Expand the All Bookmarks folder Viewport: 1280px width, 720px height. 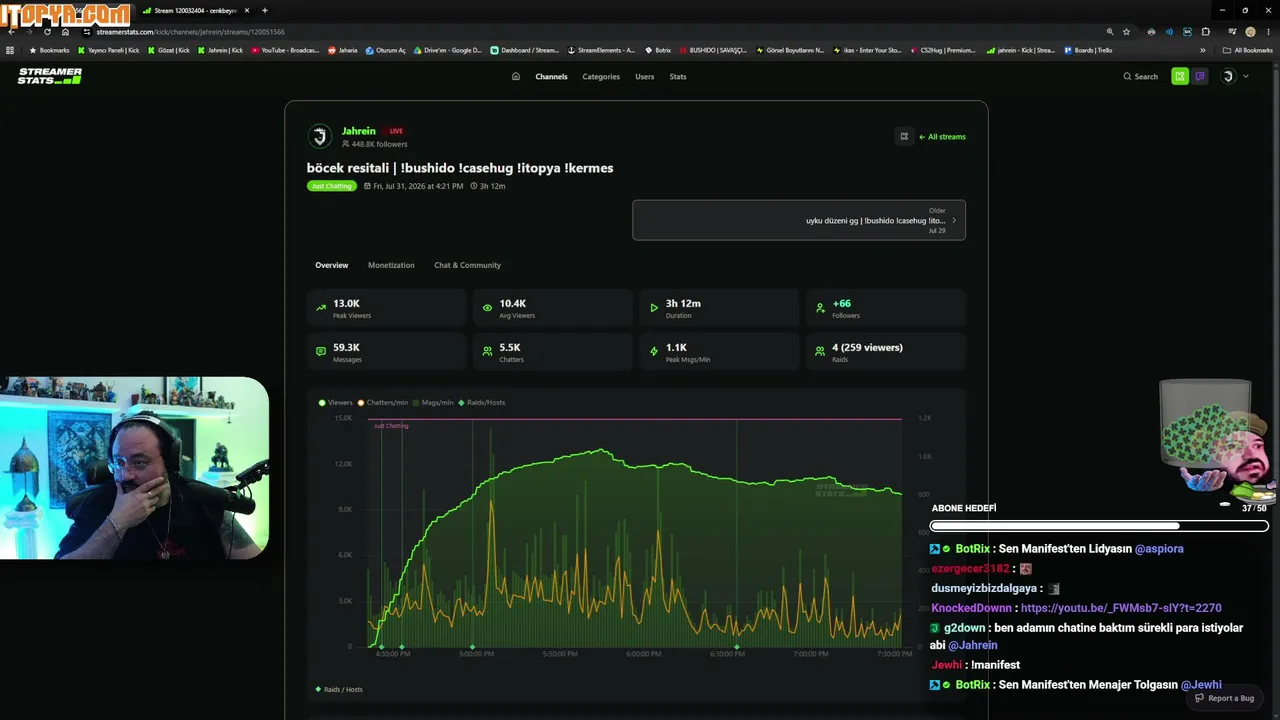[1248, 50]
